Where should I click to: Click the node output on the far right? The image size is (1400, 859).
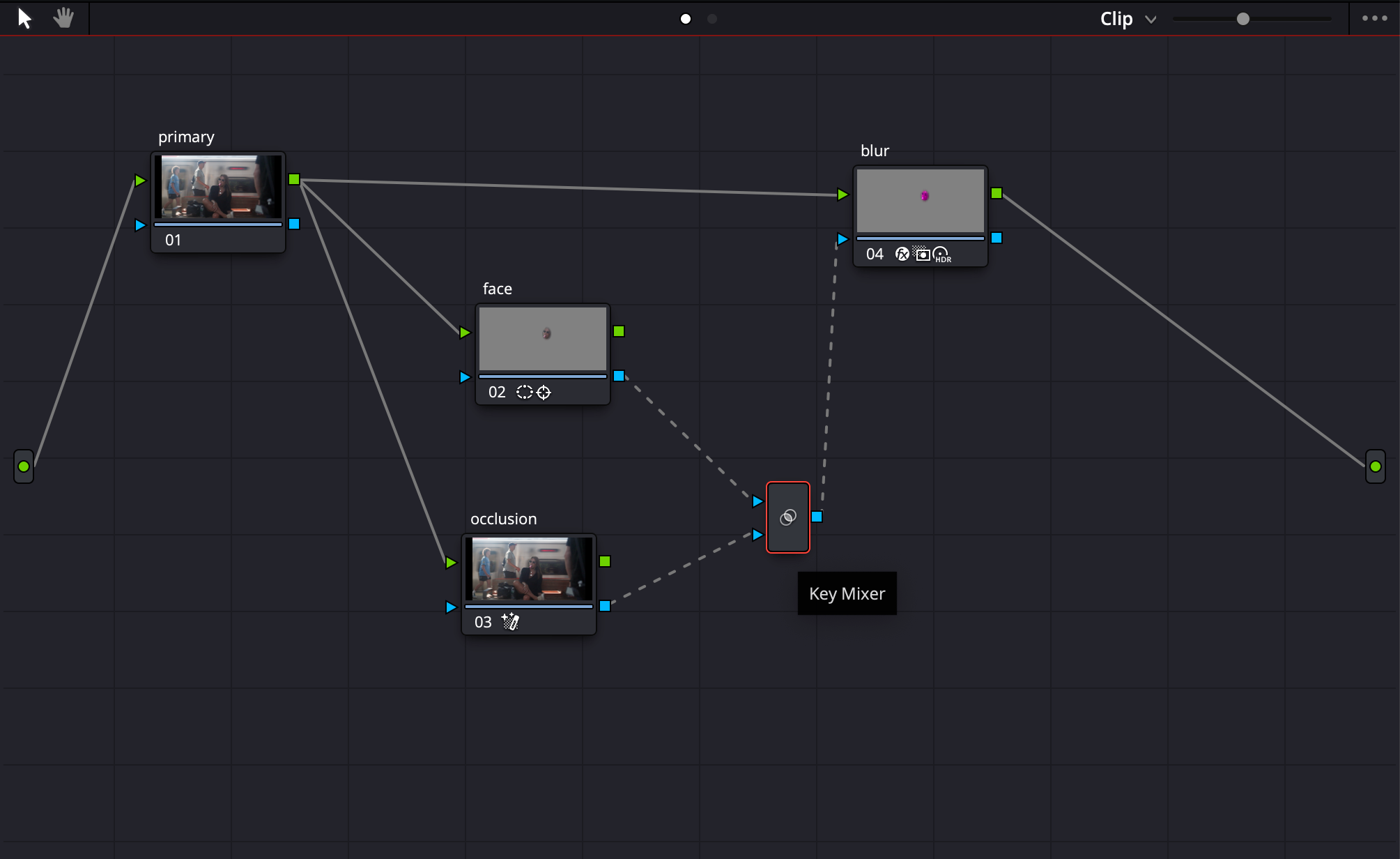click(x=1376, y=466)
